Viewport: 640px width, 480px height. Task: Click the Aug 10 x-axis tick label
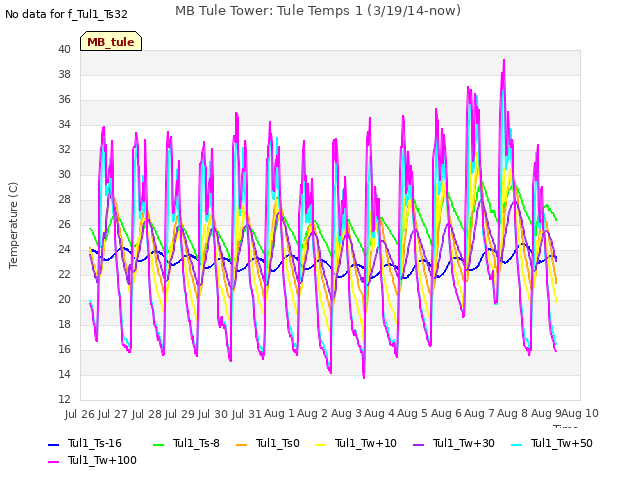click(x=580, y=413)
